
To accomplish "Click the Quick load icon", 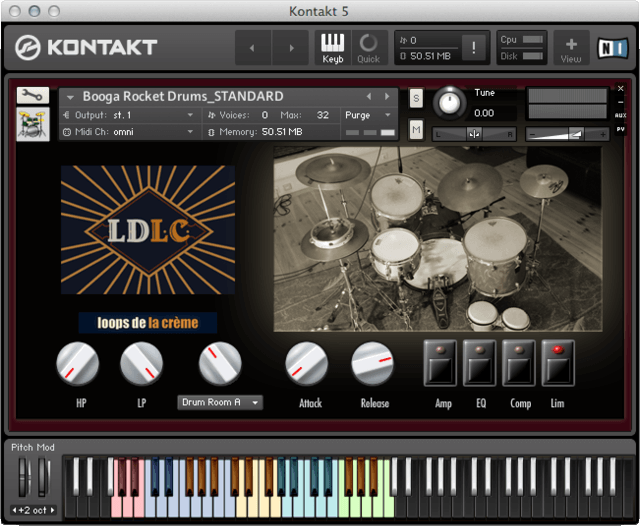I will pyautogui.click(x=369, y=47).
